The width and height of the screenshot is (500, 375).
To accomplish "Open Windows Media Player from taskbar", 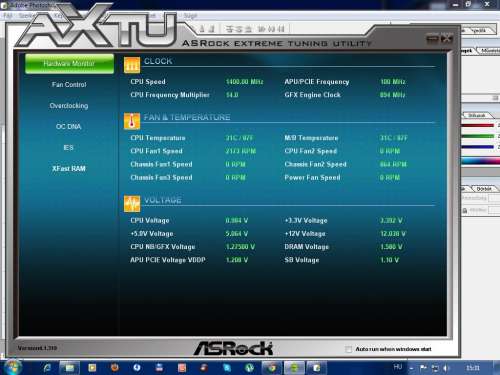I will coord(92,368).
